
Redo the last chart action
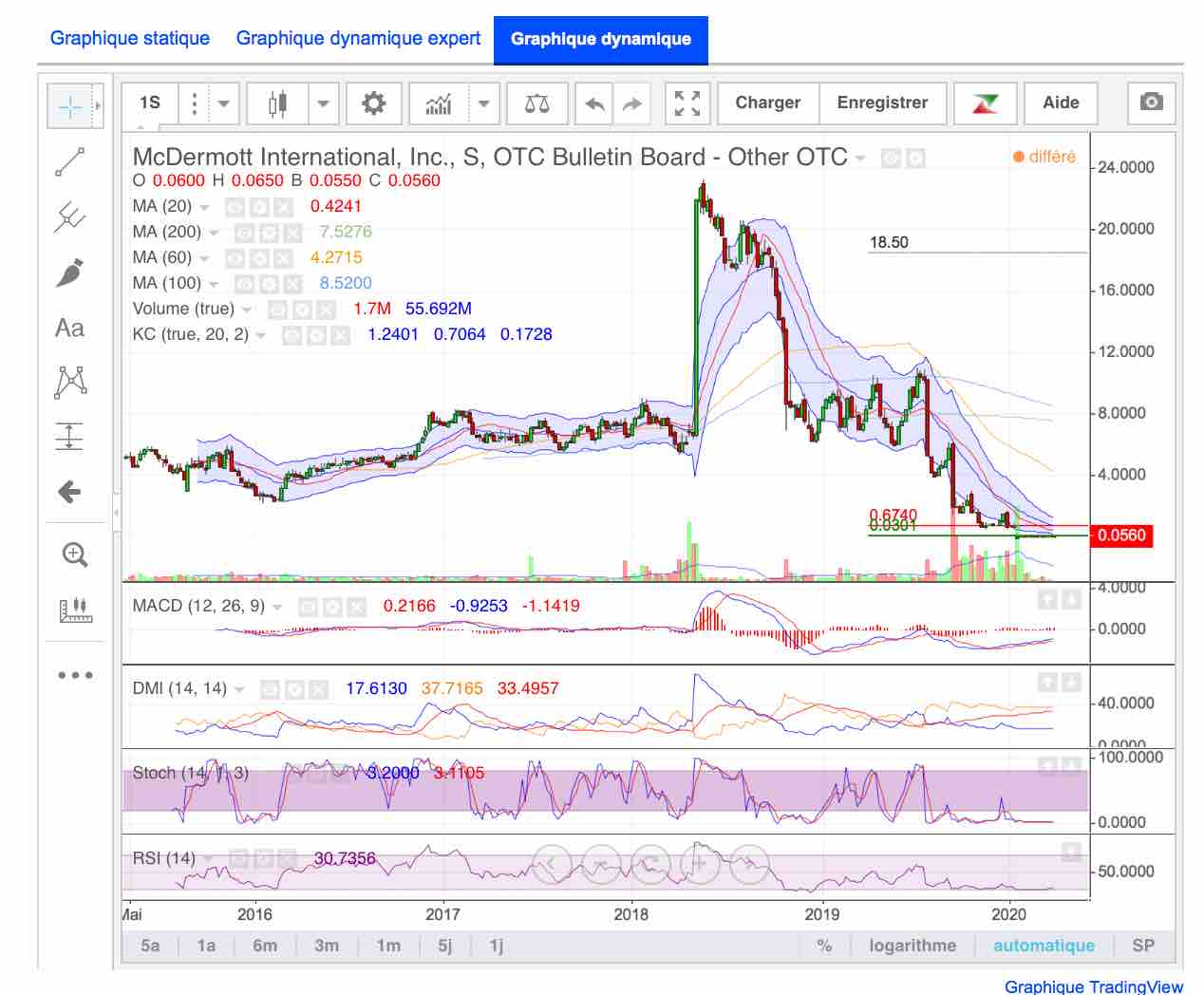pyautogui.click(x=633, y=103)
